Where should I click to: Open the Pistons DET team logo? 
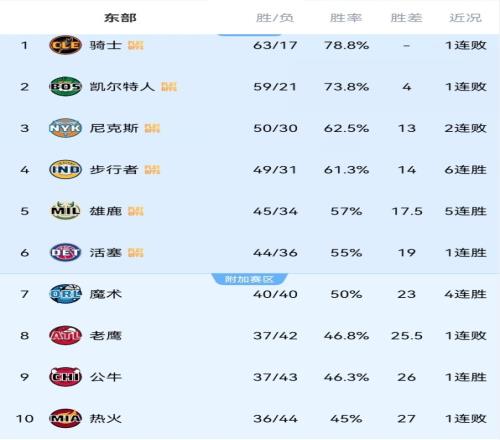[x=65, y=252]
